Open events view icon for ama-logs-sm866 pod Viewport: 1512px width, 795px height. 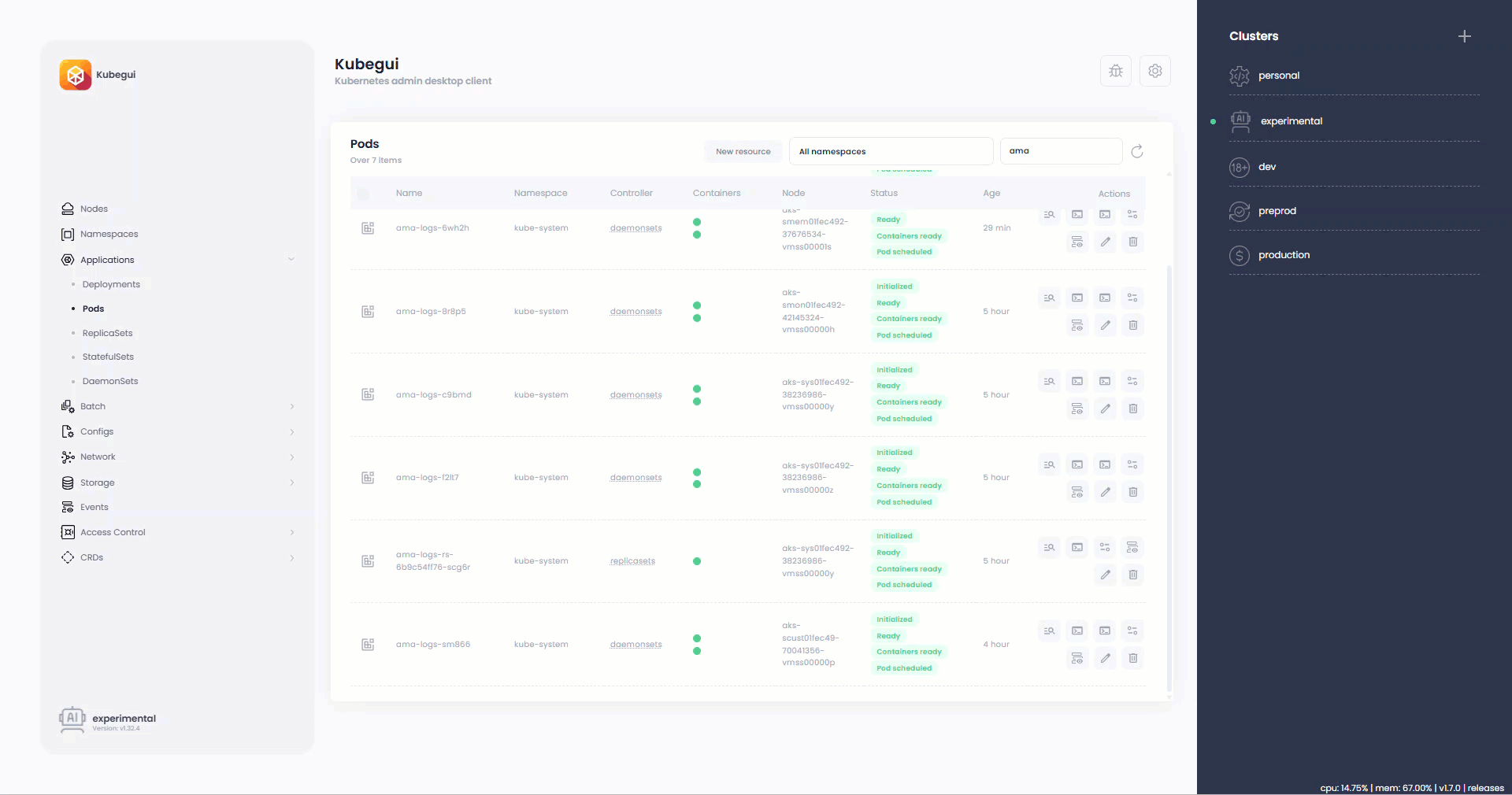[1077, 659]
